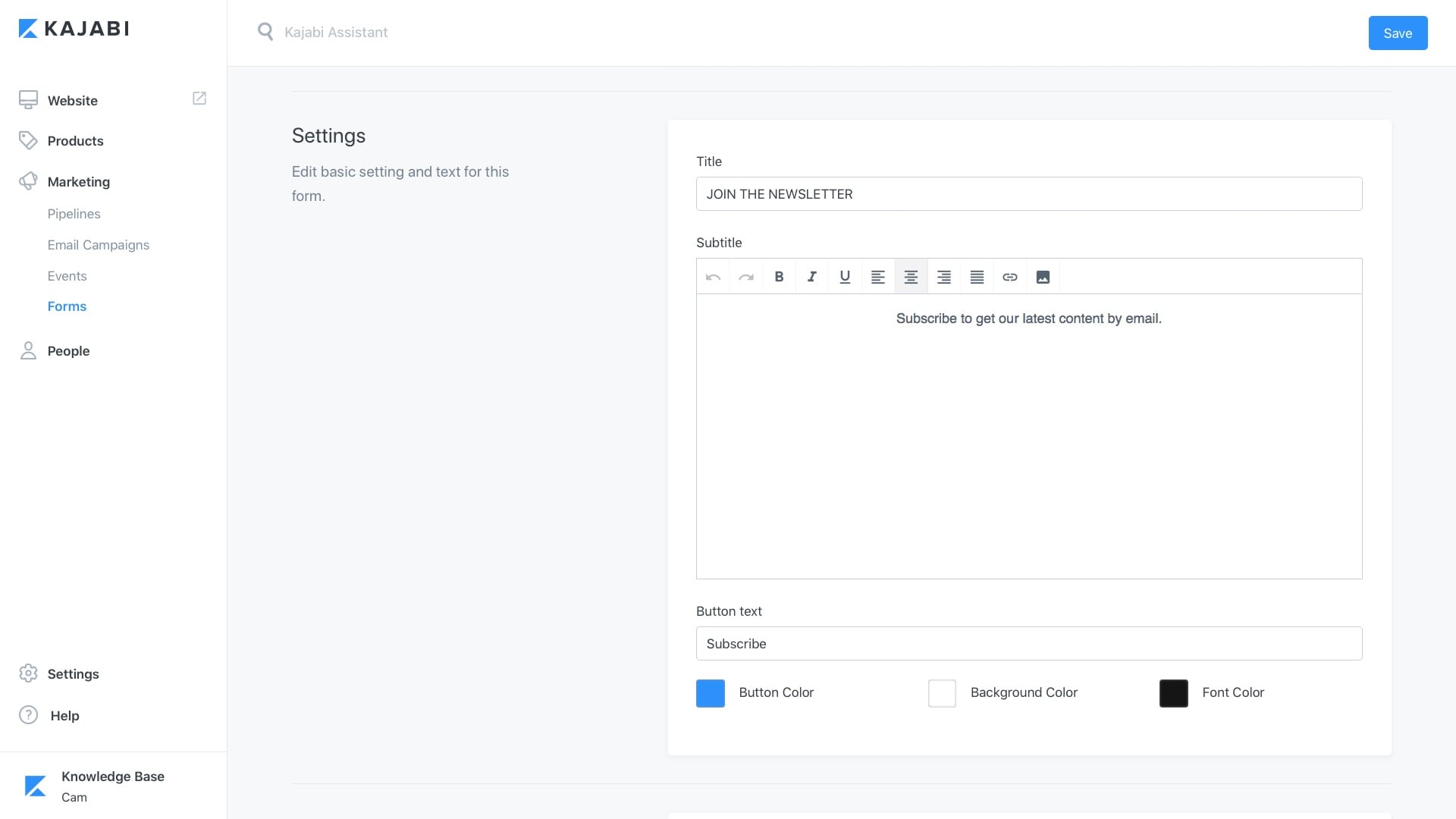Open website in new window icon

(x=199, y=99)
